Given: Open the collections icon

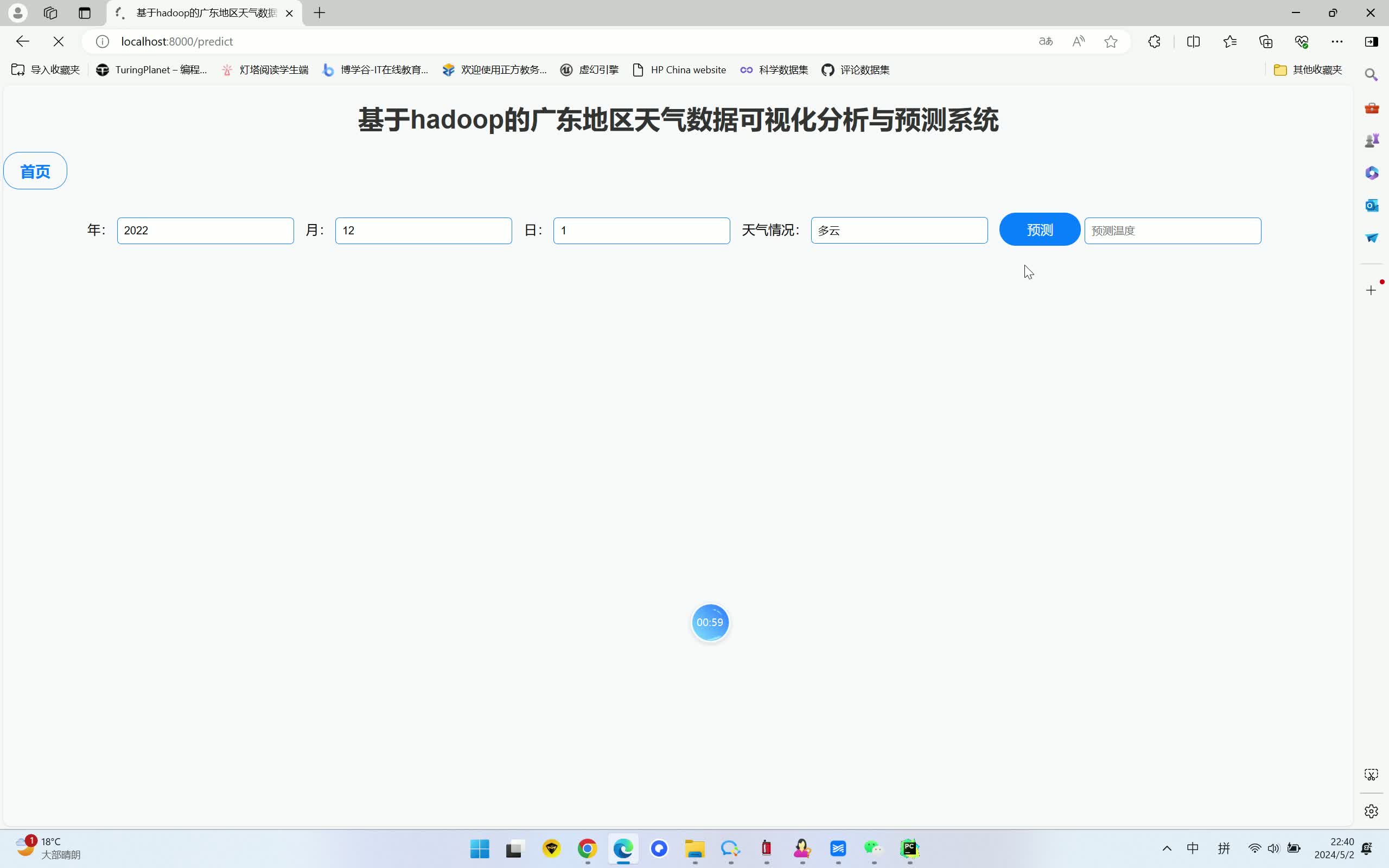Looking at the screenshot, I should click(x=1266, y=41).
